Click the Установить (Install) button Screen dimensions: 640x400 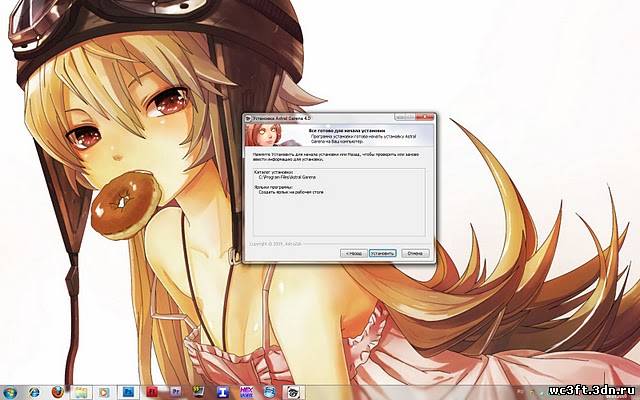(x=383, y=254)
